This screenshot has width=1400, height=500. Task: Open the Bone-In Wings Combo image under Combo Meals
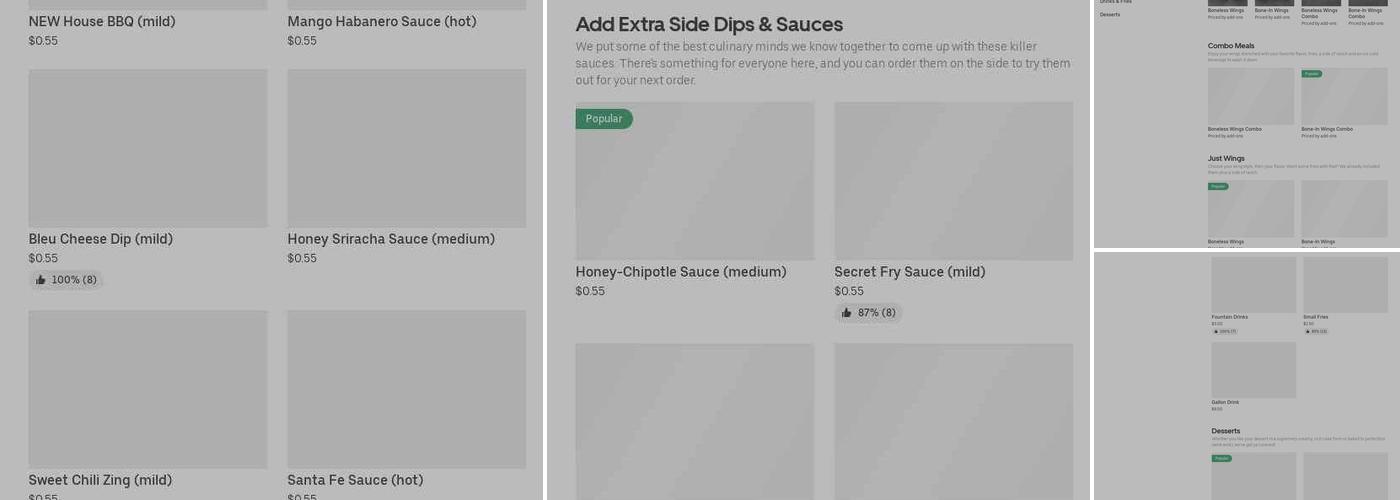point(1344,96)
